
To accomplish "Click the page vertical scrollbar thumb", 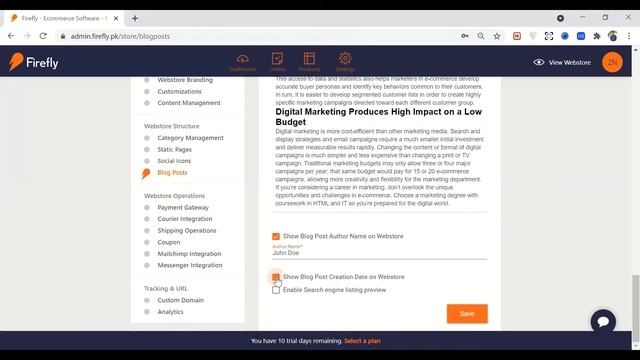I will pos(636,308).
